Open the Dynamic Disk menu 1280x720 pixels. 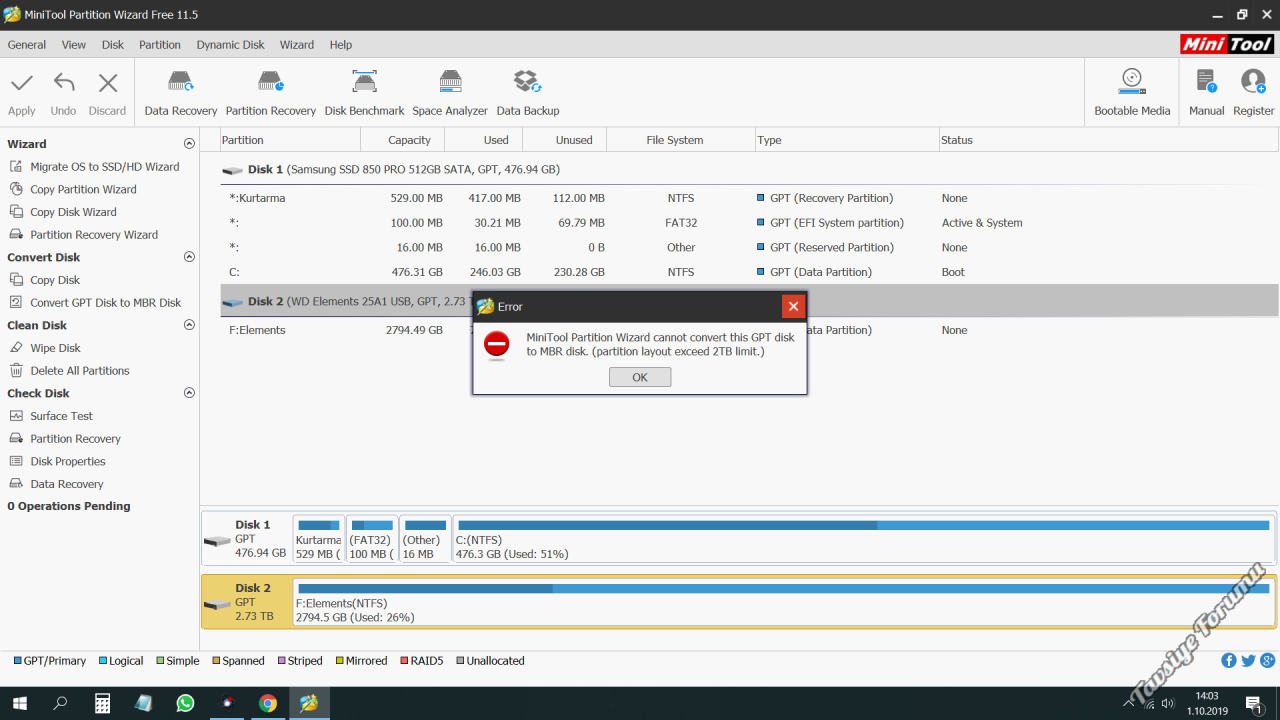pyautogui.click(x=230, y=45)
